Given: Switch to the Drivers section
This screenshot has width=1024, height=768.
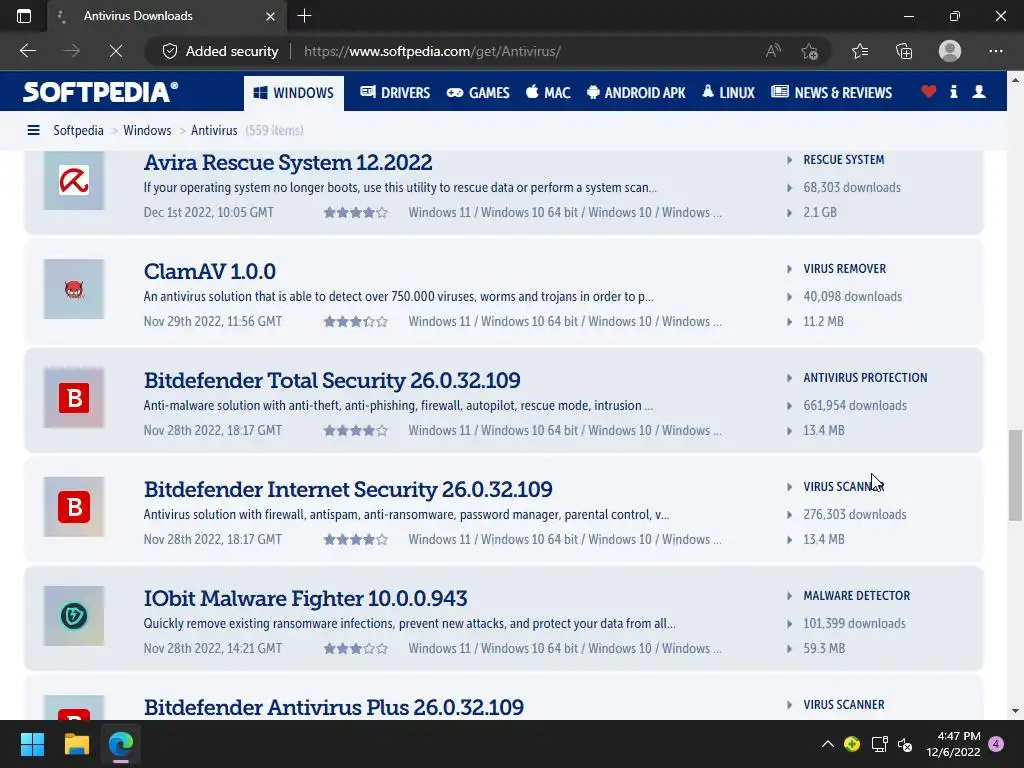Looking at the screenshot, I should pyautogui.click(x=395, y=93).
